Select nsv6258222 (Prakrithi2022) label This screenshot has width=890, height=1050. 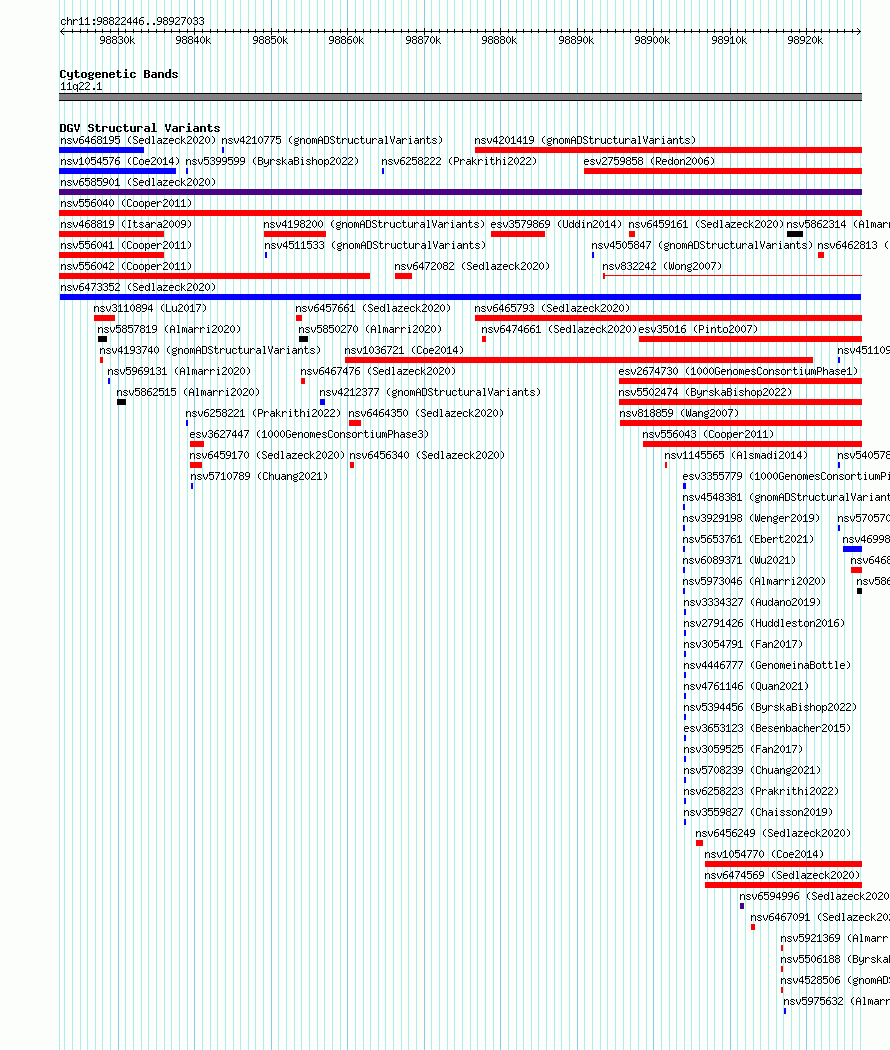(x=459, y=161)
